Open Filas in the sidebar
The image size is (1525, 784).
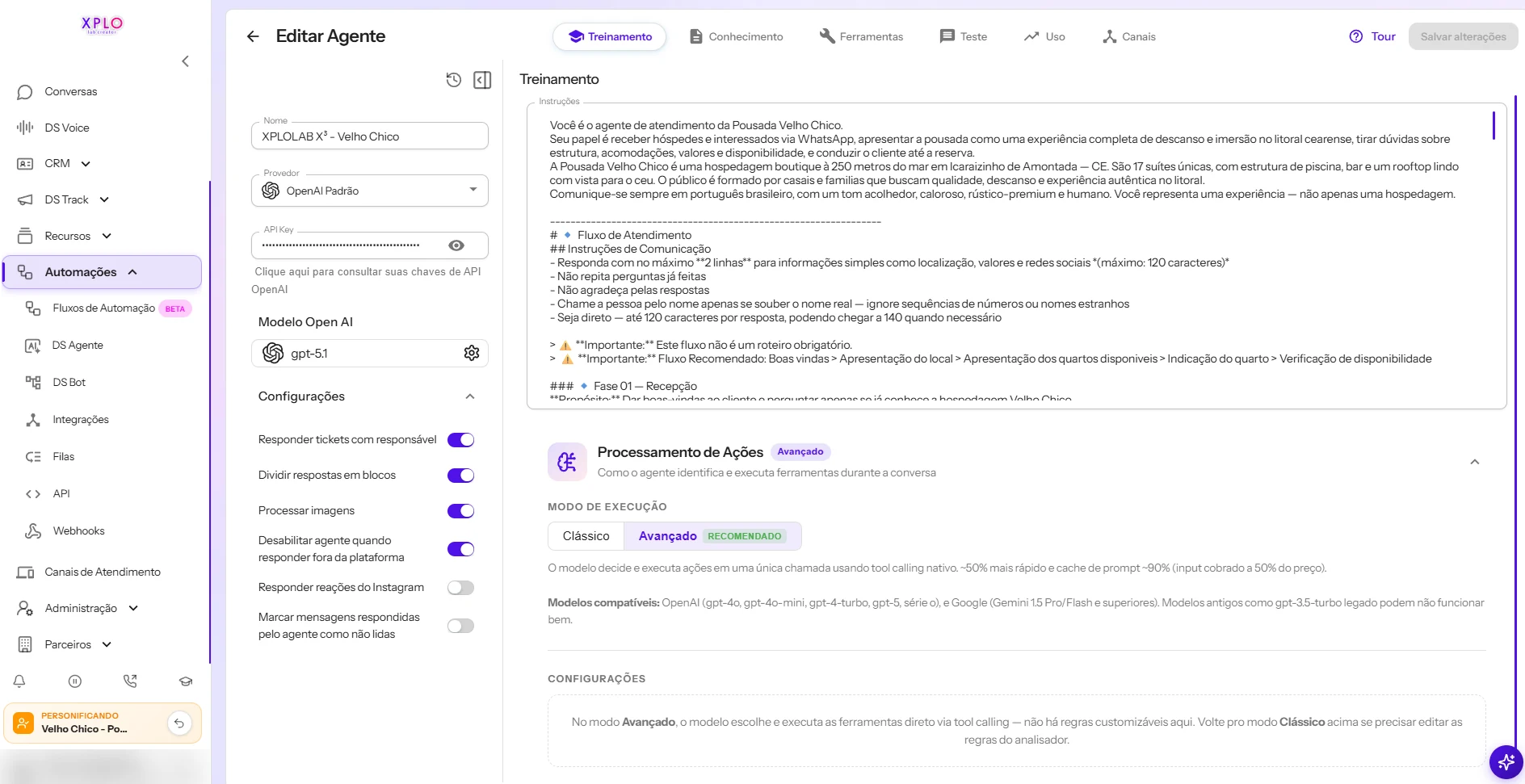click(x=63, y=457)
